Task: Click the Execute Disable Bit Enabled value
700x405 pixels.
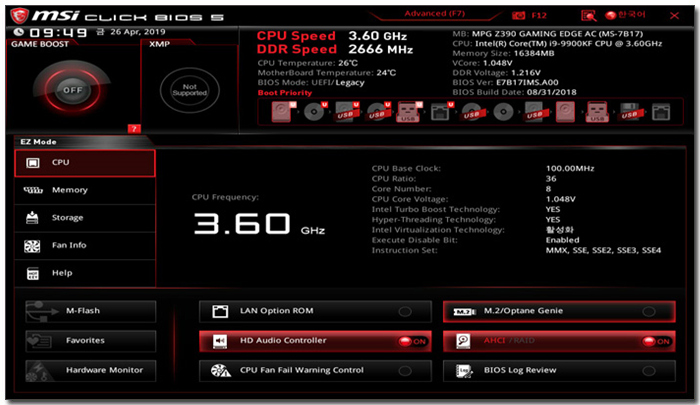Action: [562, 240]
